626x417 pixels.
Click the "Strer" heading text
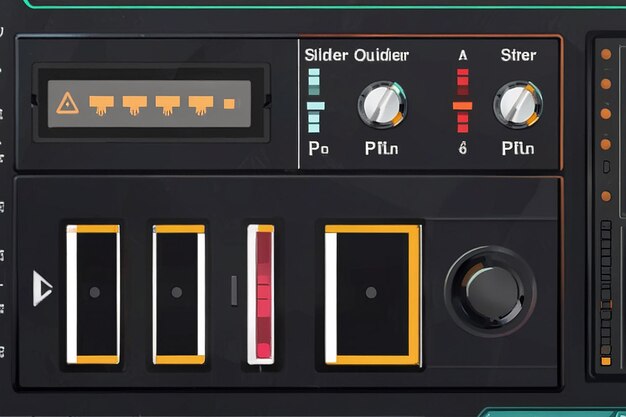[518, 55]
